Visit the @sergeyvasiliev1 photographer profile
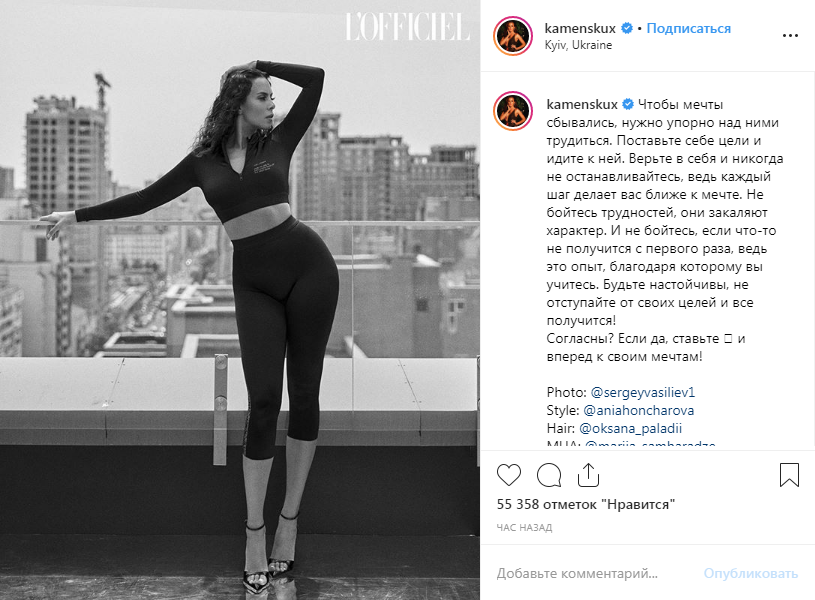 [642, 392]
